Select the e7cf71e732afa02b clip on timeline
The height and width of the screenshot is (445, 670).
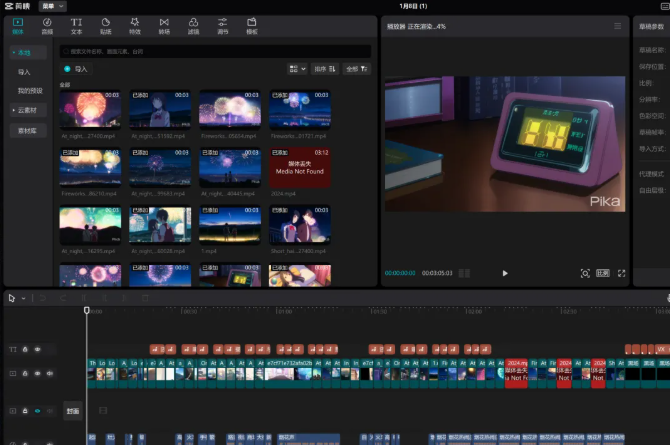[x=290, y=371]
